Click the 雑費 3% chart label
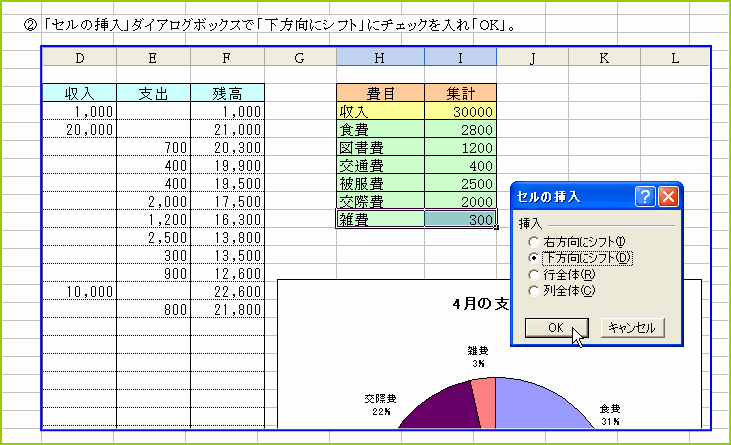731x445 pixels. pyautogui.click(x=478, y=356)
